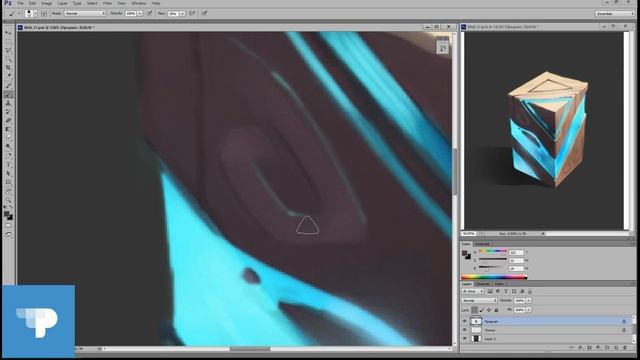Select the Healing Brush tool
The width and height of the screenshot is (640, 360).
pos(8,85)
